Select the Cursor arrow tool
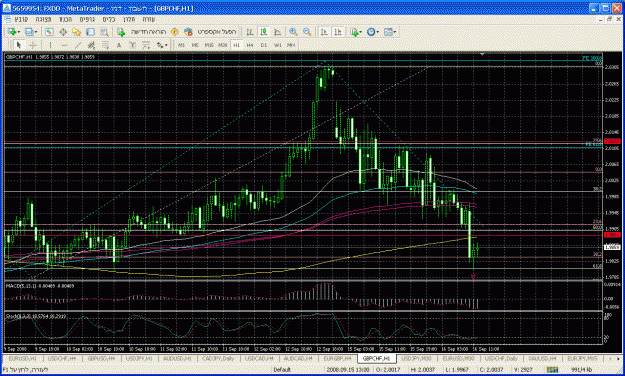This screenshot has height=376, width=625. click(x=19, y=45)
